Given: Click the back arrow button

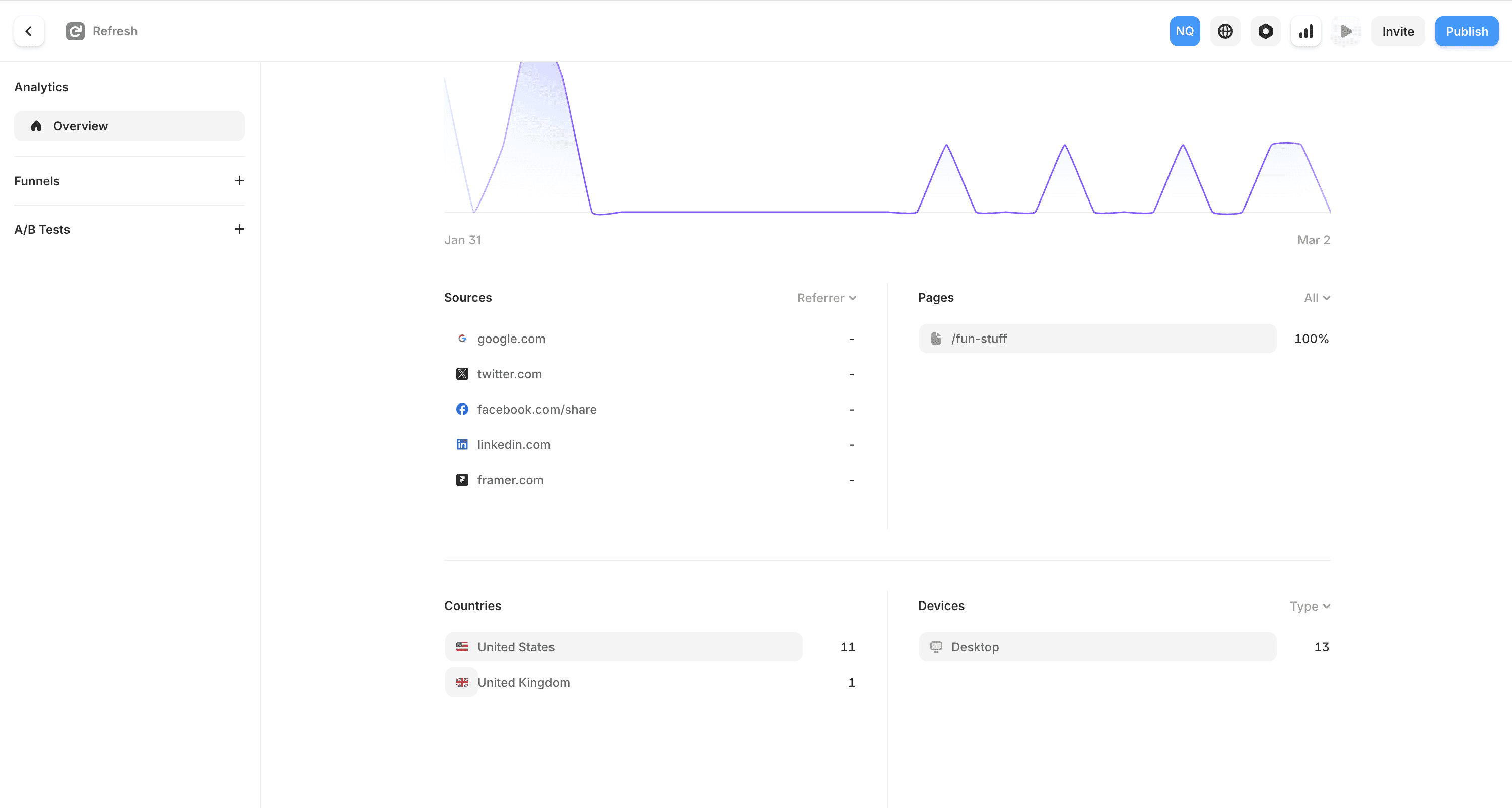Looking at the screenshot, I should coord(29,31).
